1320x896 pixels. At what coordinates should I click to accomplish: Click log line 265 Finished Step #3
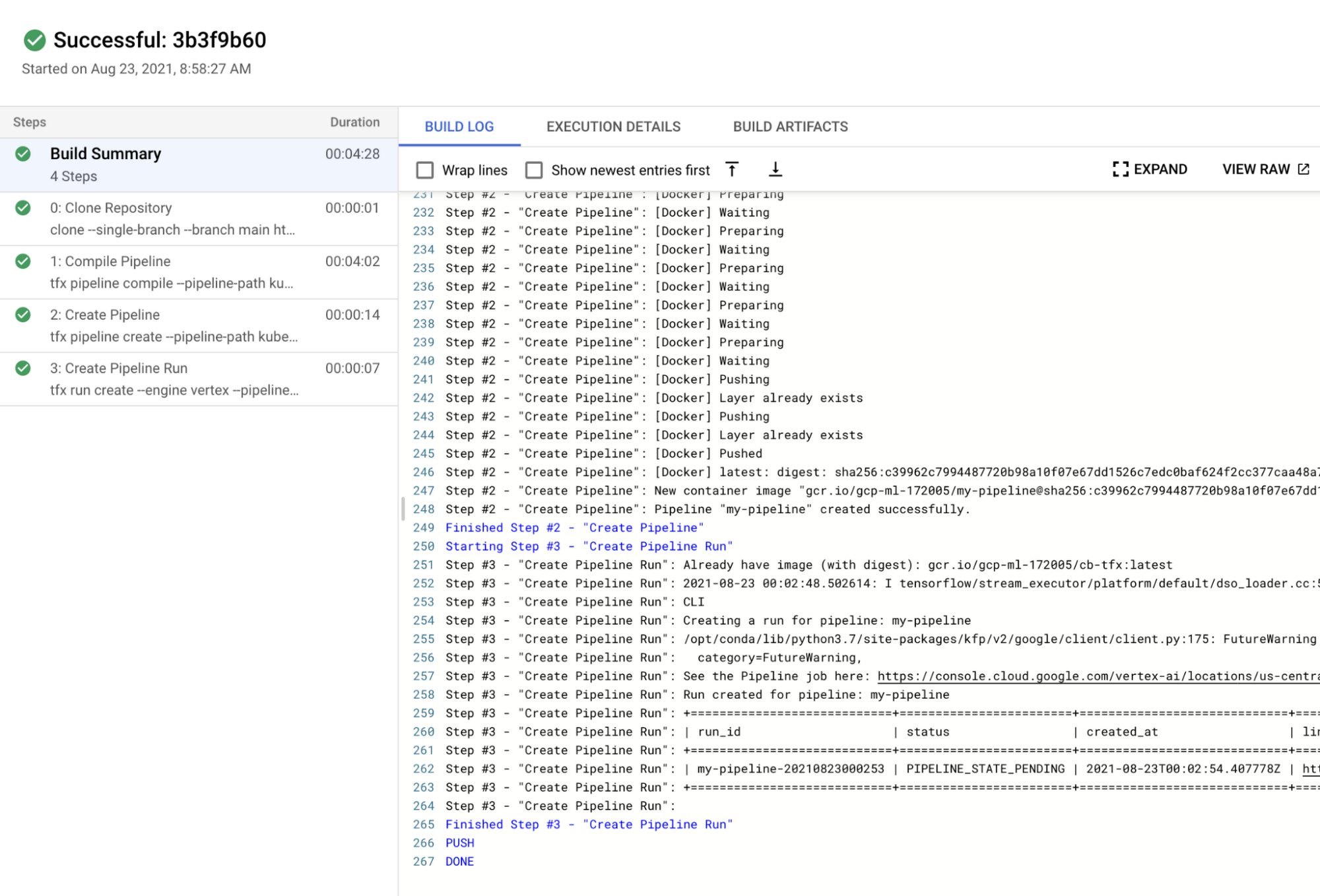coord(589,825)
